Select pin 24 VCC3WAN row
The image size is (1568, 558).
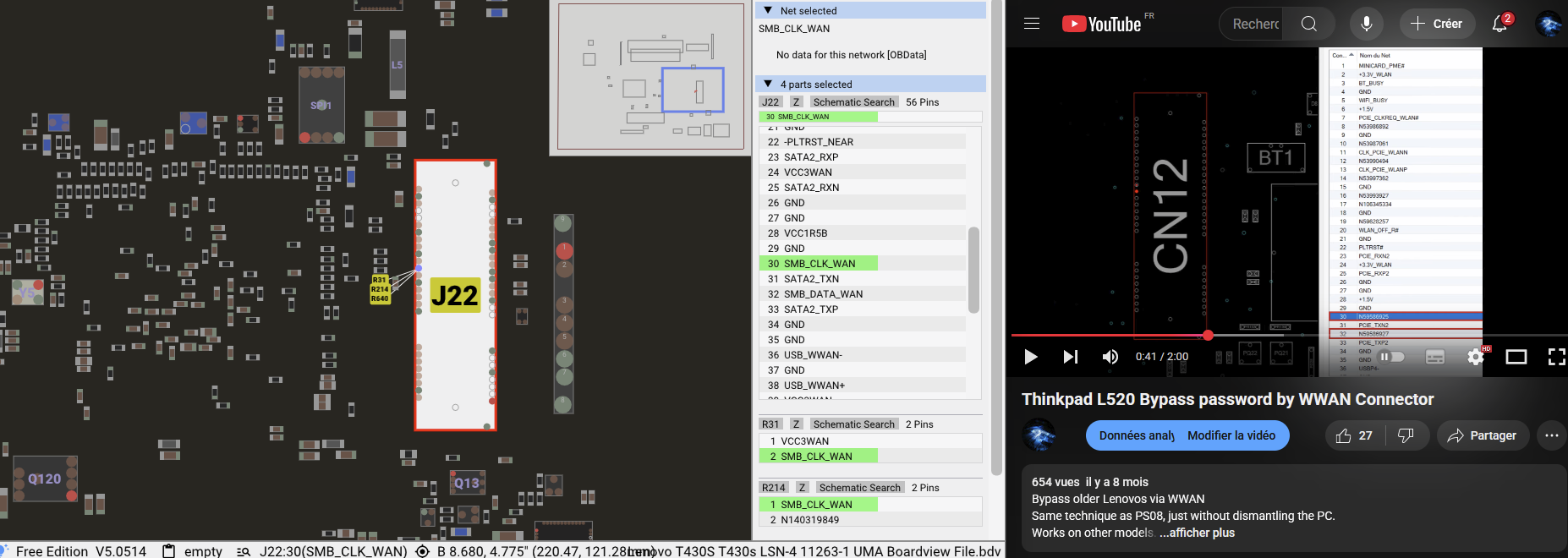(x=863, y=172)
